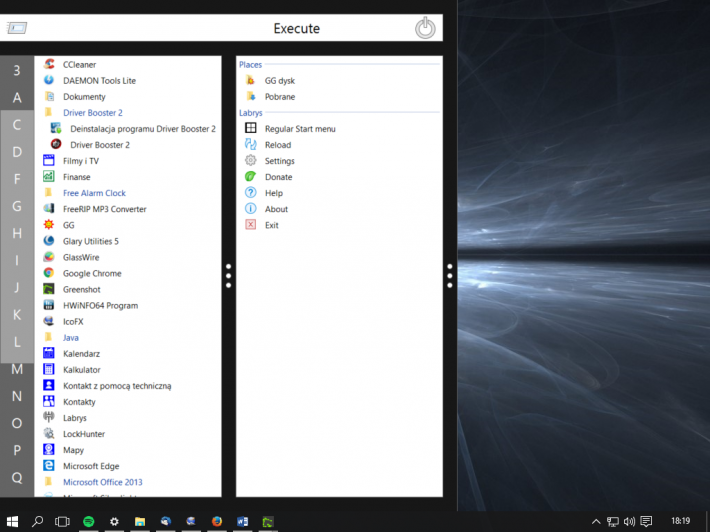Click FreeRIP MP3 Converter icon
710x532 pixels.
(49, 209)
